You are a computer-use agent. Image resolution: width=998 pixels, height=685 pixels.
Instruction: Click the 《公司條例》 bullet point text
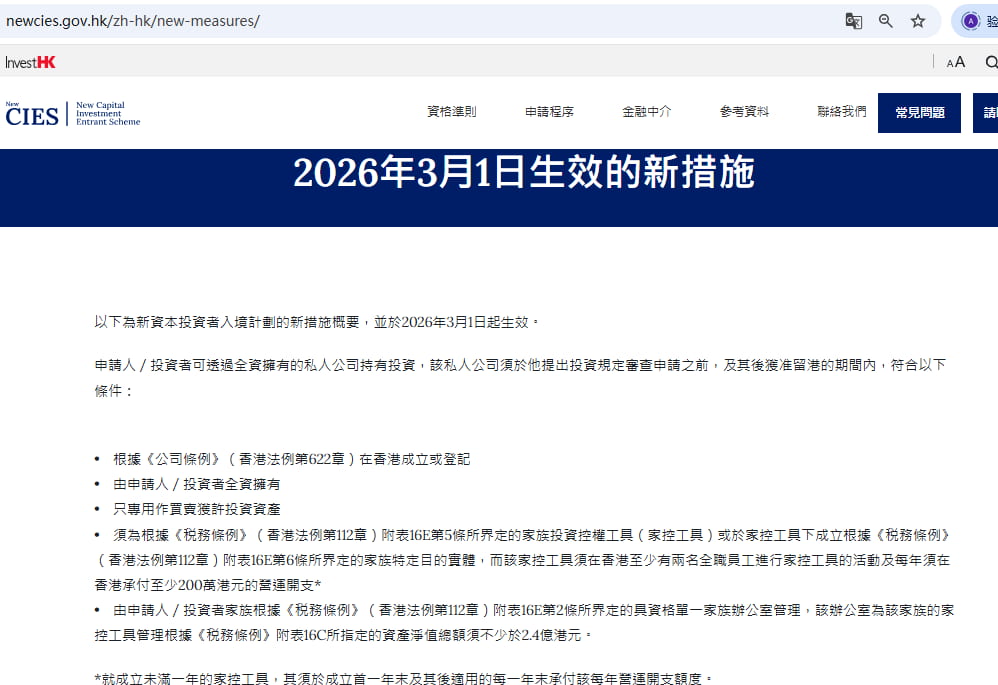[291, 459]
